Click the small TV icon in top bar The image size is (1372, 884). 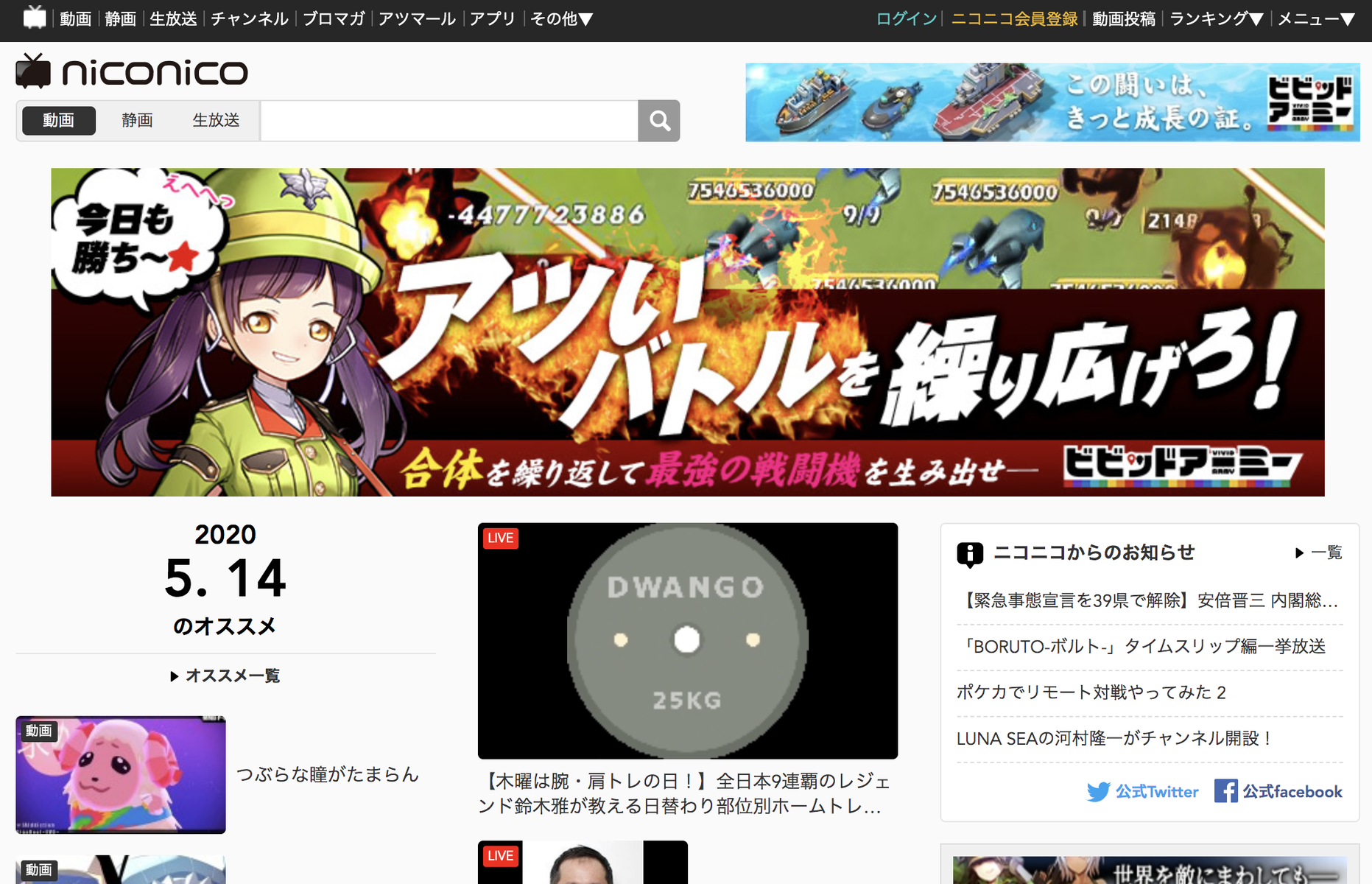pyautogui.click(x=35, y=18)
